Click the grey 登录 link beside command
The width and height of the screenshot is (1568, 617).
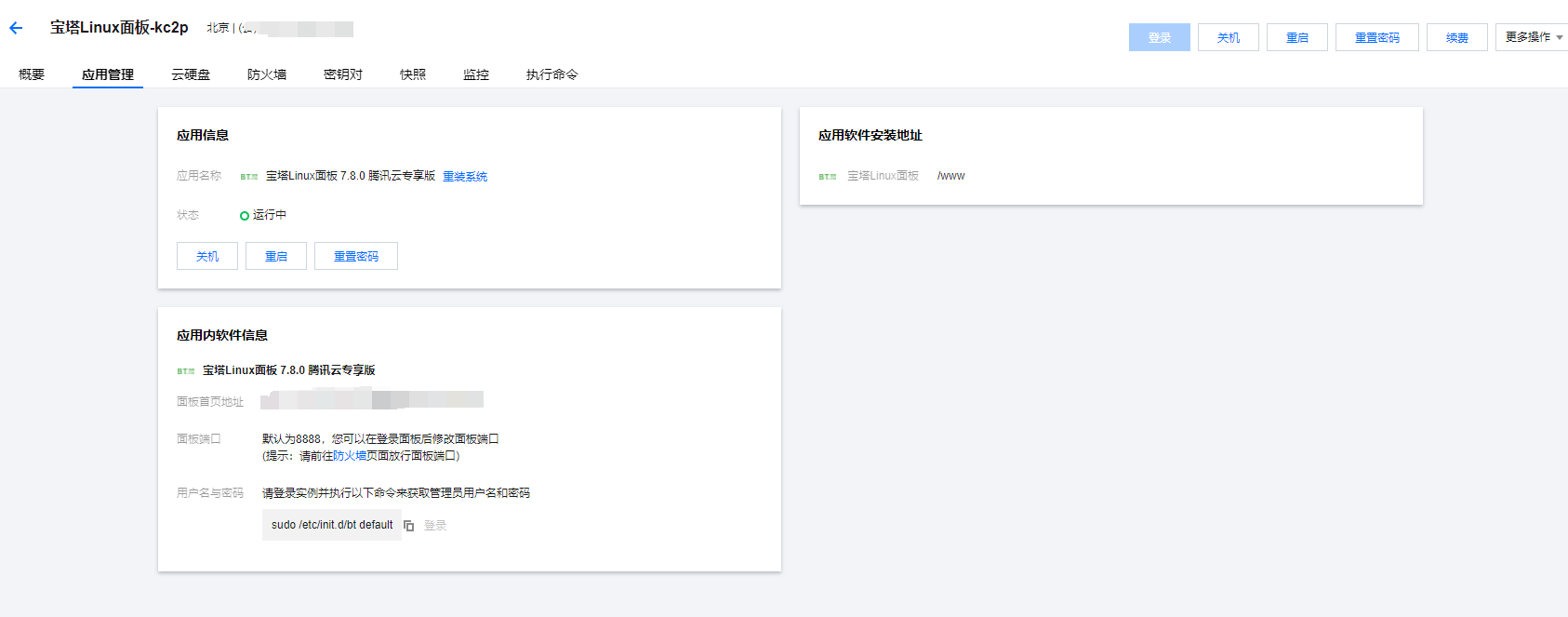click(x=435, y=526)
